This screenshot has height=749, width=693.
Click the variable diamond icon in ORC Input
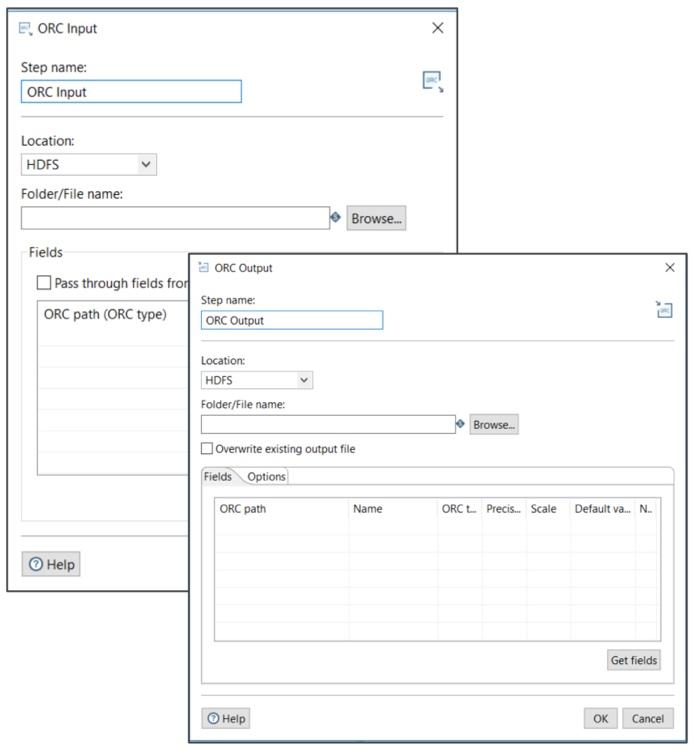point(336,217)
